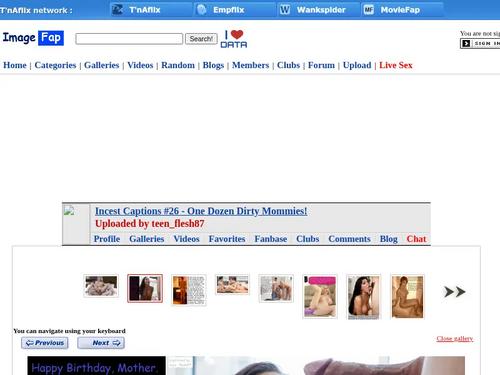
Task: Click the Sign In arrow icon
Action: 466,44
